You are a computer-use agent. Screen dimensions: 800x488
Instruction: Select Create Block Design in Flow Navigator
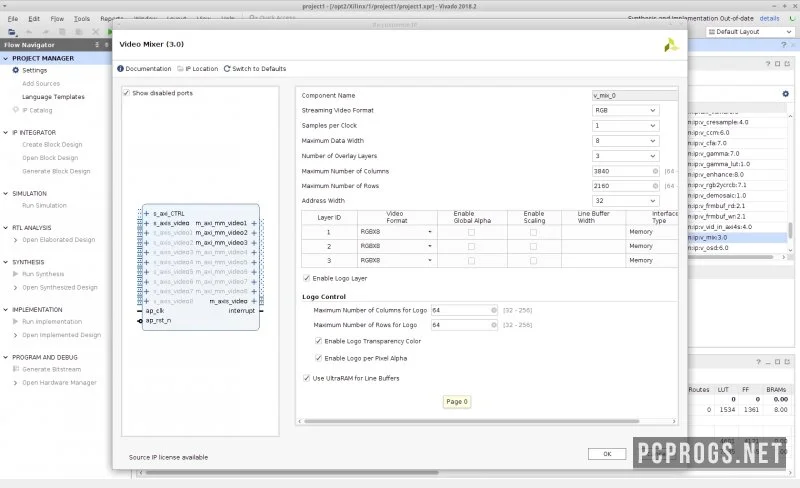point(52,144)
